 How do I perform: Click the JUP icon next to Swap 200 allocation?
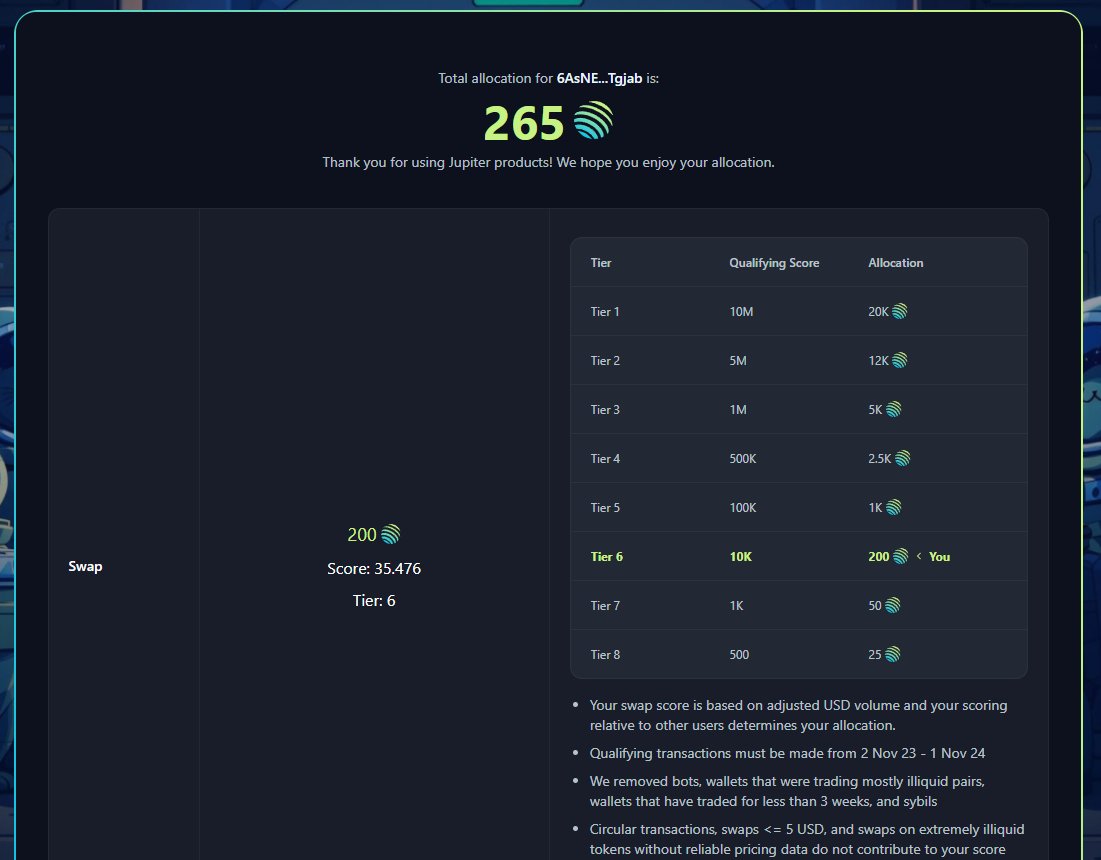(x=390, y=534)
